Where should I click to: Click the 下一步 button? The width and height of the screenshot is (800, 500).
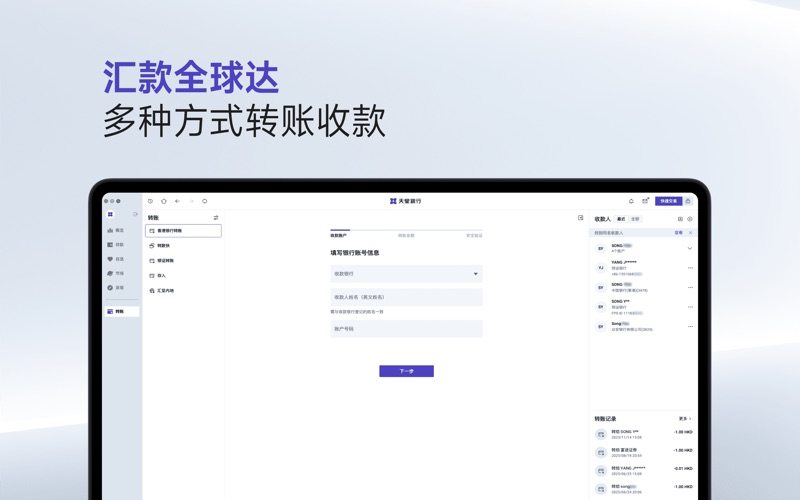pyautogui.click(x=406, y=371)
